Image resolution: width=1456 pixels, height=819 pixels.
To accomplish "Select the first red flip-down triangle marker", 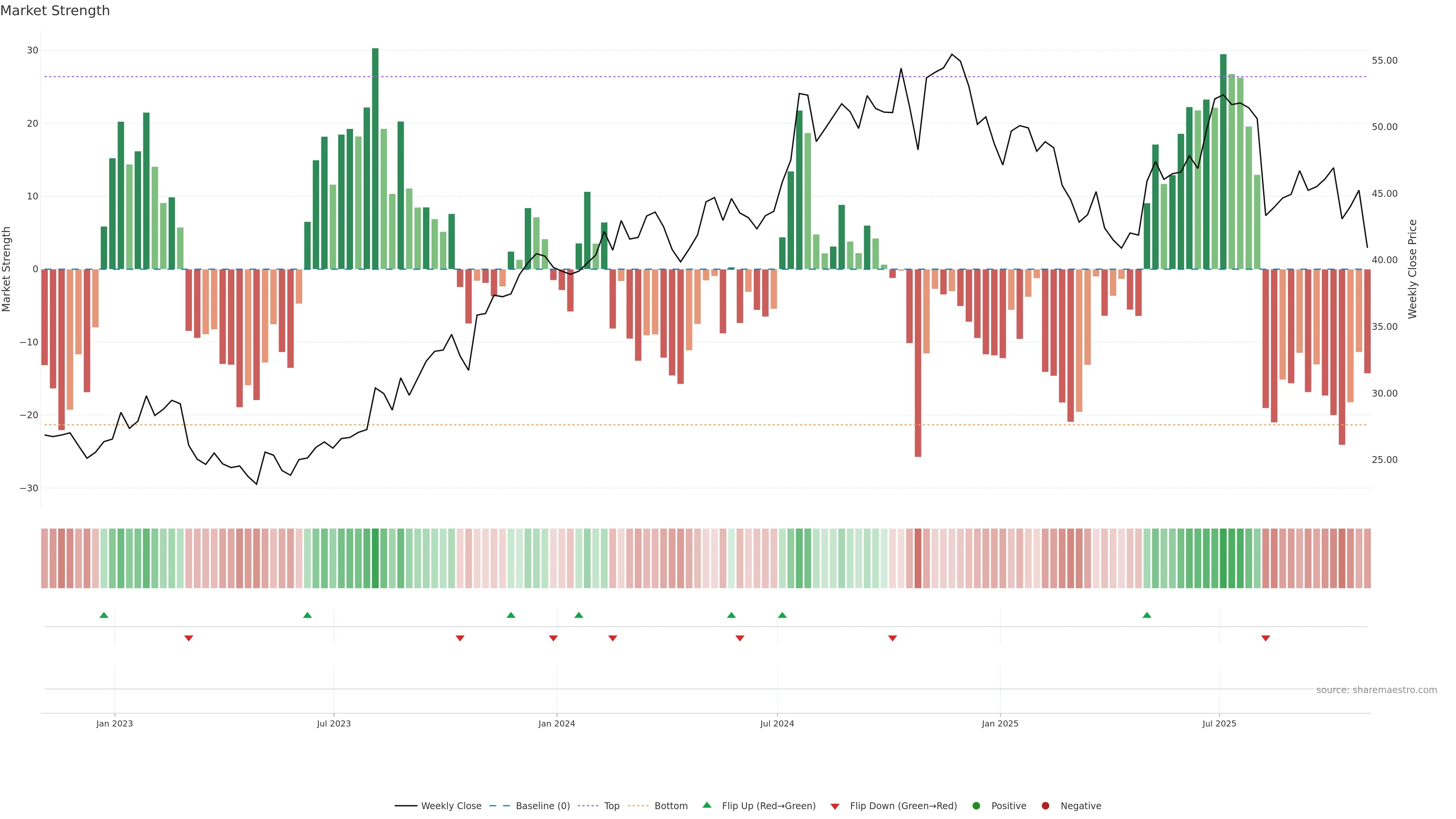I will click(189, 638).
